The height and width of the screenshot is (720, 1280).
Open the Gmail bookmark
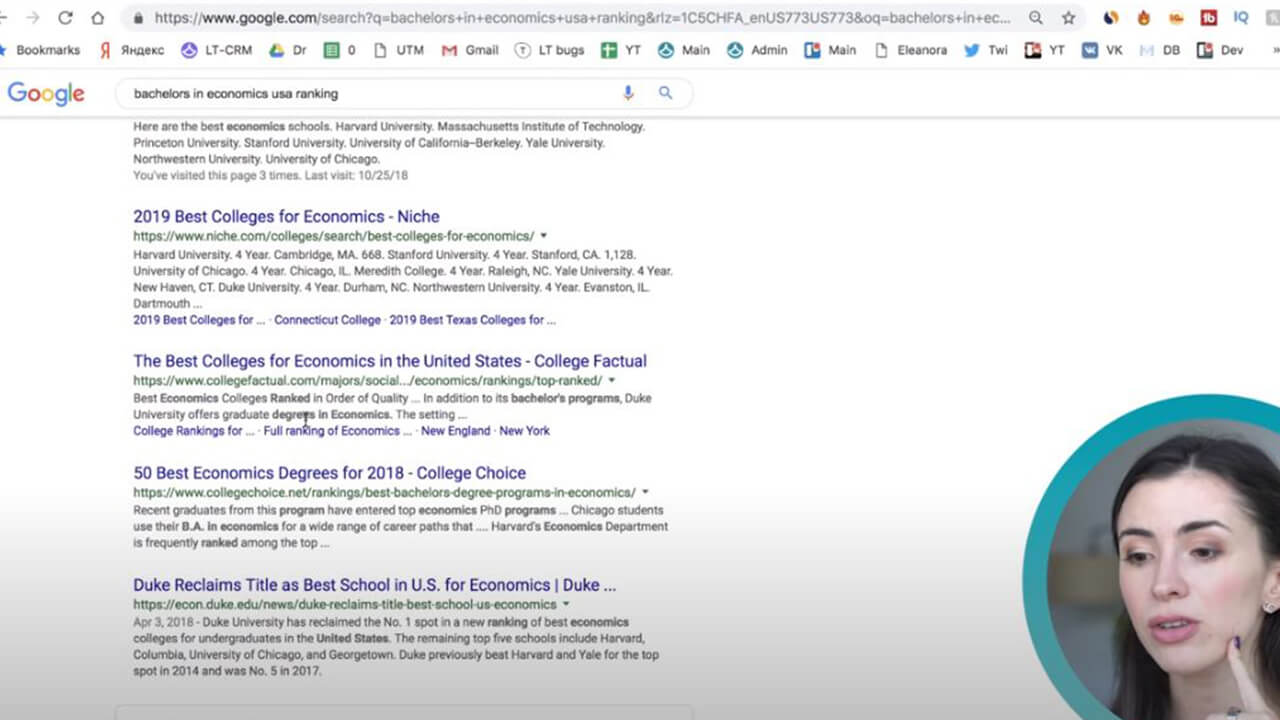coord(470,50)
